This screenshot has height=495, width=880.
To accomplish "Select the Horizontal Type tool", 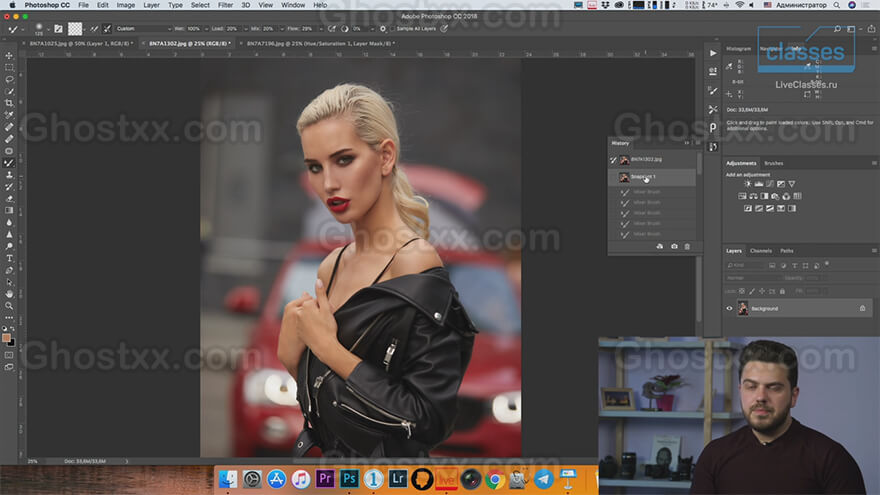I will coord(9,258).
